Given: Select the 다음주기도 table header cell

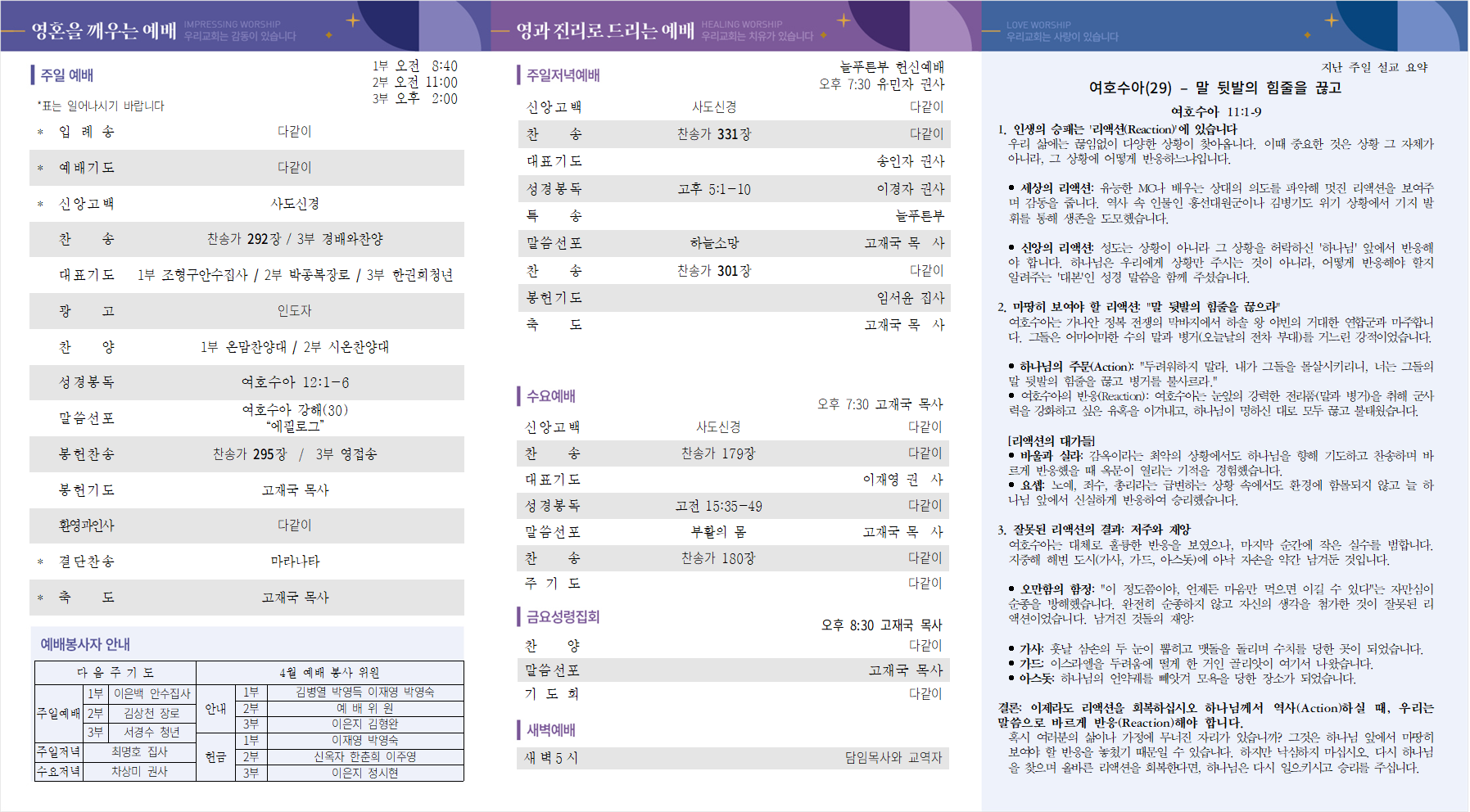Looking at the screenshot, I should click(x=115, y=672).
